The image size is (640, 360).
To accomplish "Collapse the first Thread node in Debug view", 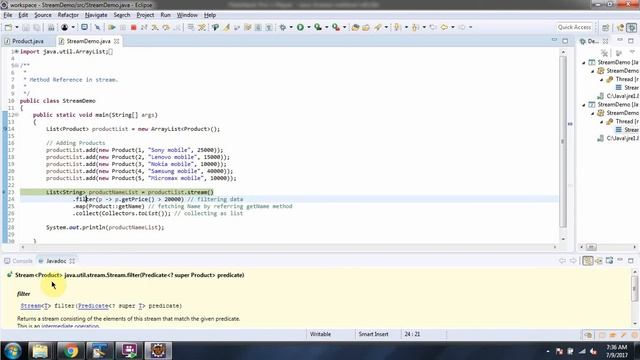I will (602, 80).
